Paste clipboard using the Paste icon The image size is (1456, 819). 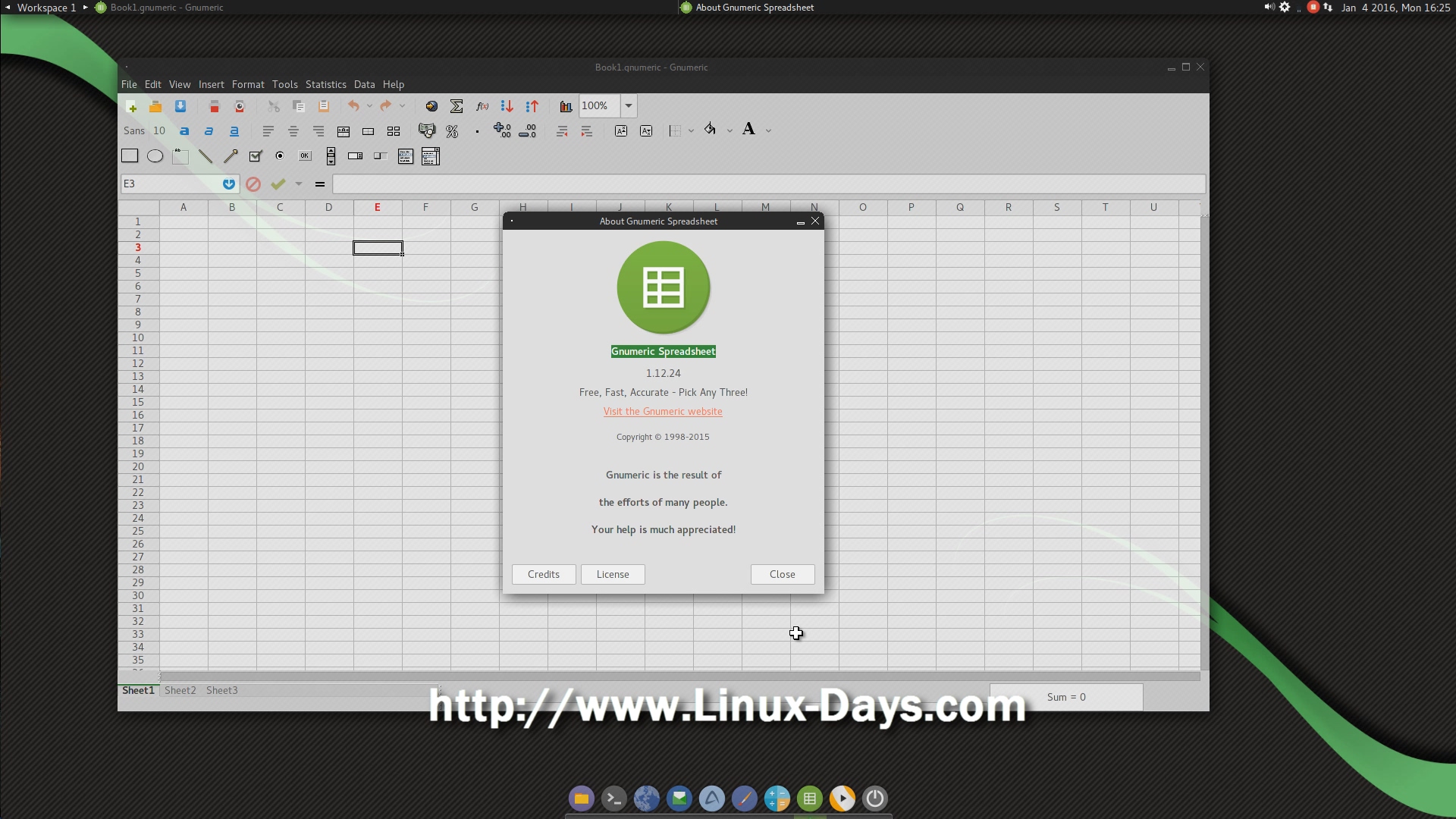(324, 106)
